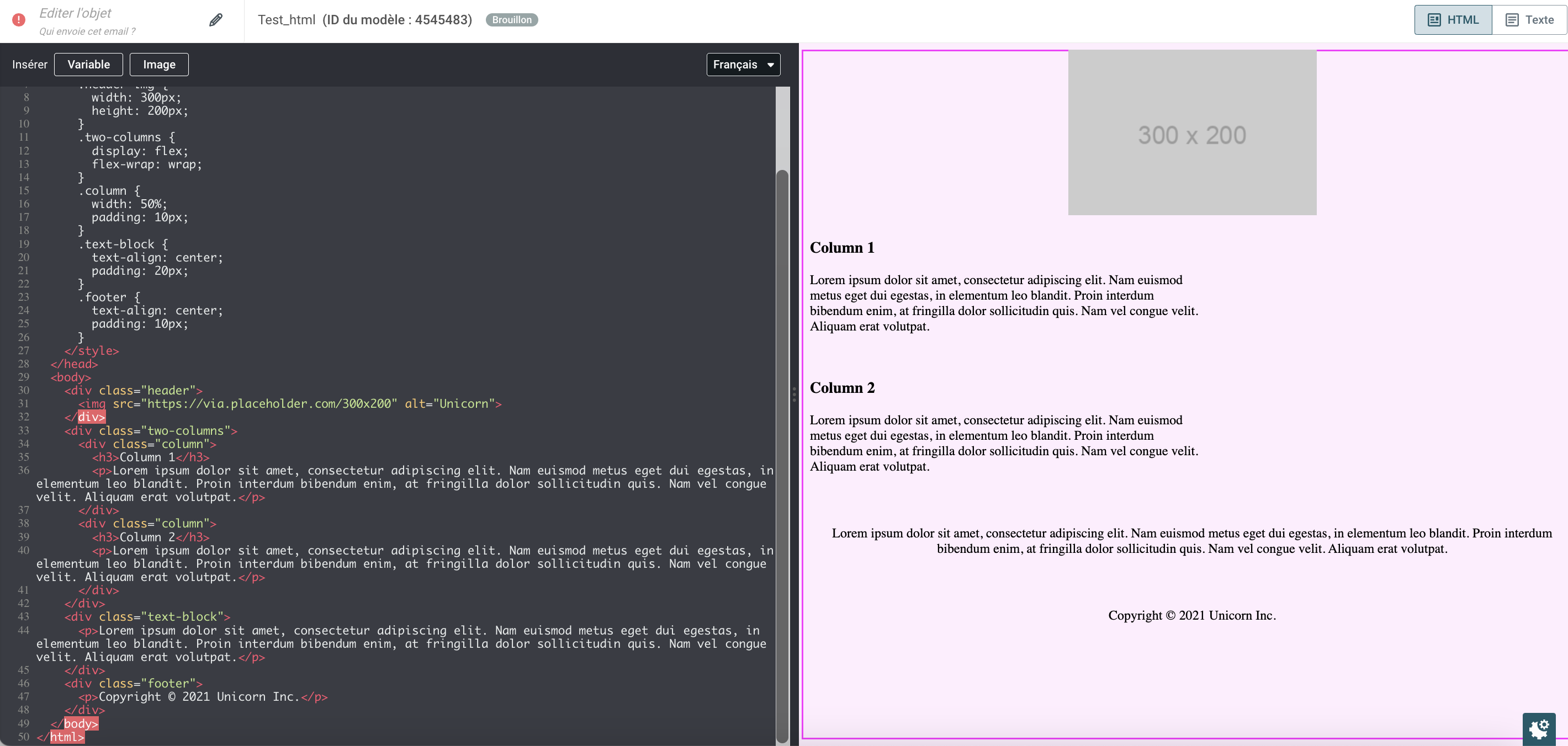Click the Column 1 Lorem ipsum paragraph in preview
This screenshot has width=1568, height=746.
tap(1004, 303)
